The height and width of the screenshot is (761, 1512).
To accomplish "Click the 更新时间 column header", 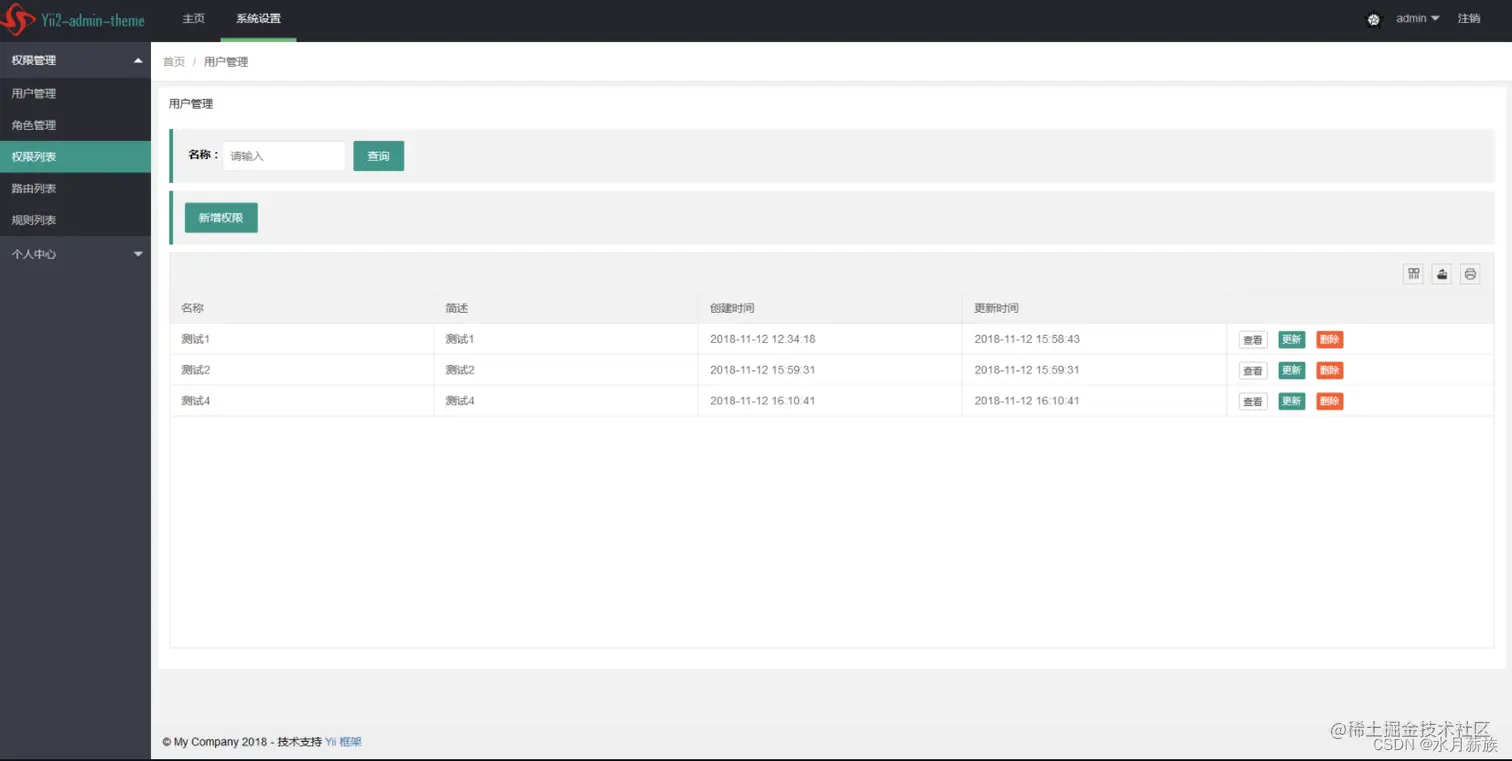I will 1094,308.
